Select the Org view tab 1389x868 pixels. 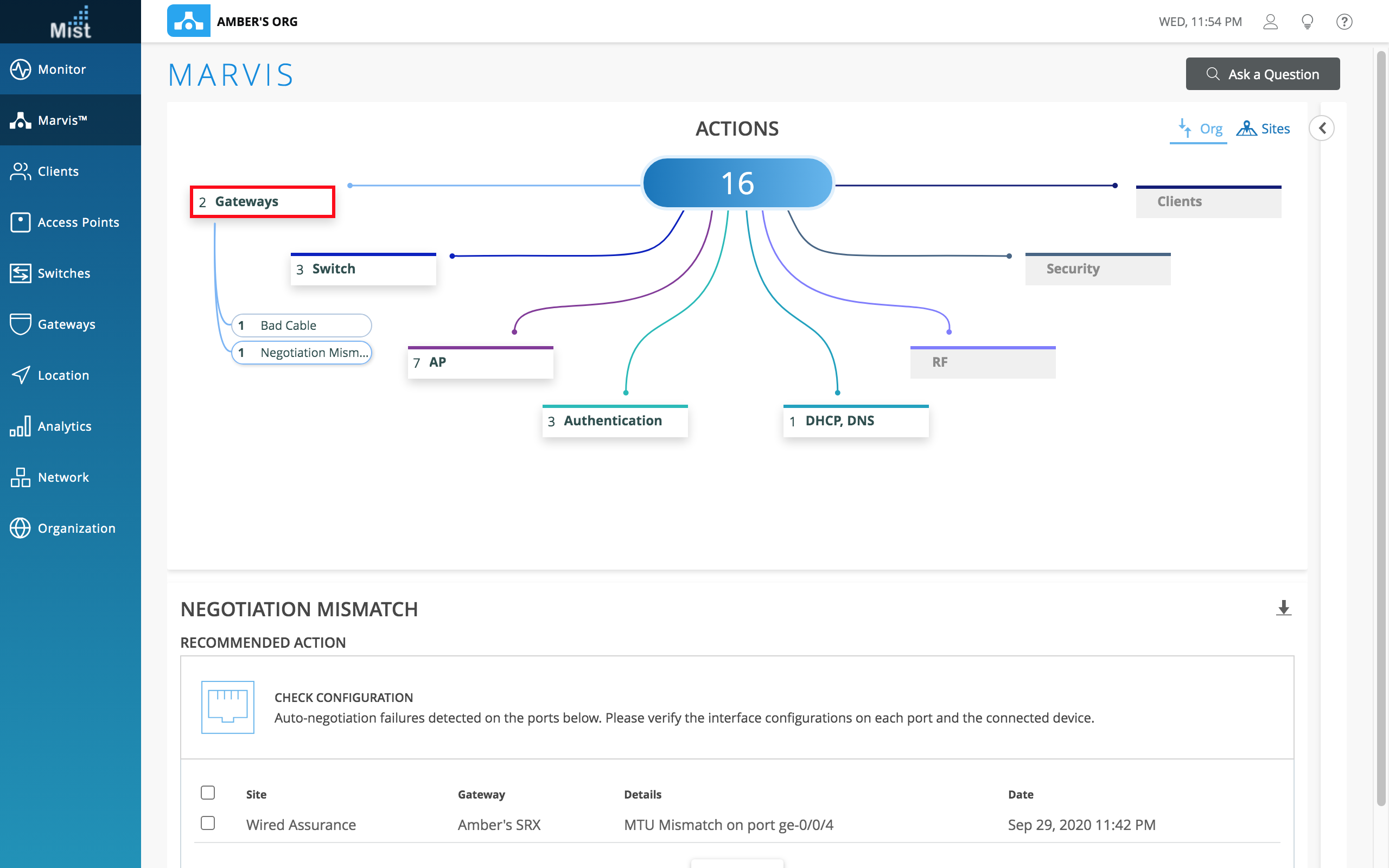pos(1199,129)
